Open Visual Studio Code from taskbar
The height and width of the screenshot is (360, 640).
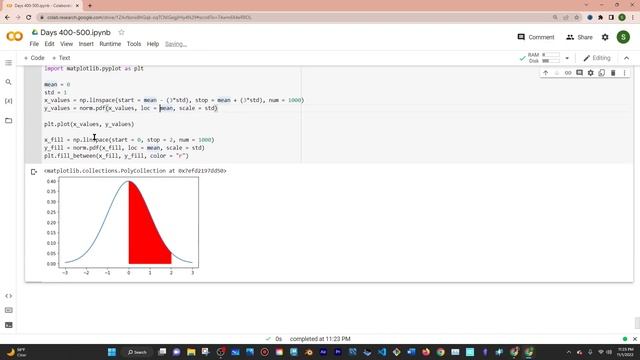pyautogui.click(x=382, y=352)
